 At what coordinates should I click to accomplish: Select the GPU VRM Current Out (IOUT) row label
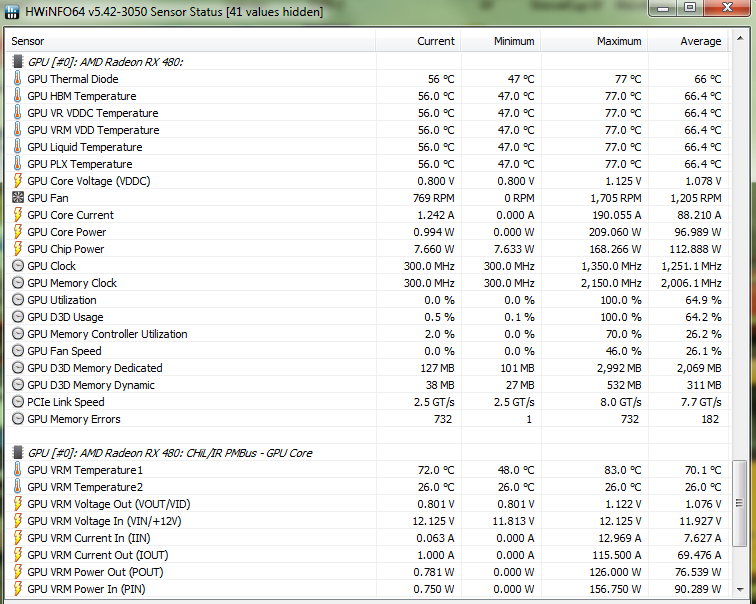coord(98,555)
